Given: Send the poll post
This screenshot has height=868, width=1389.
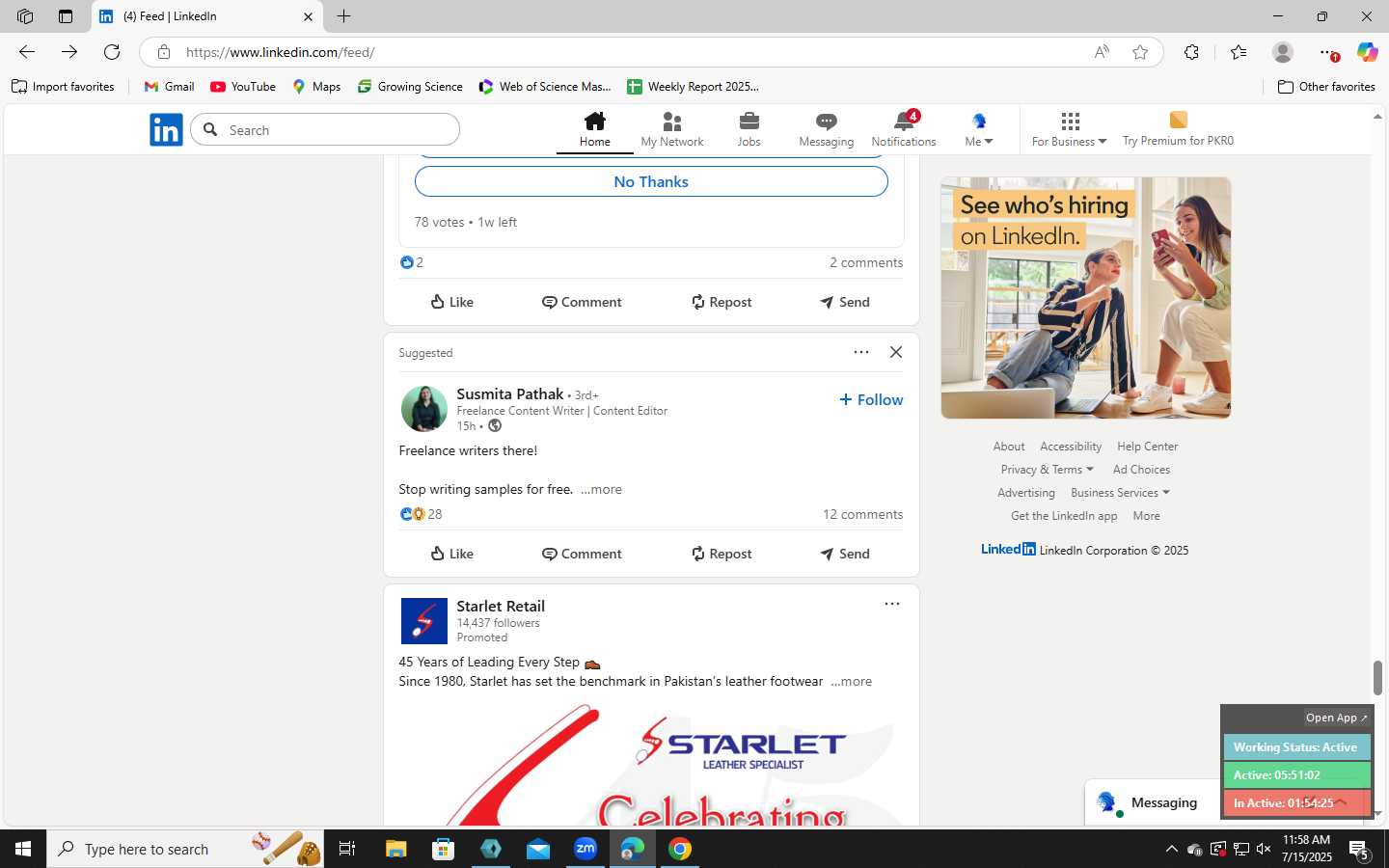Looking at the screenshot, I should click(845, 302).
